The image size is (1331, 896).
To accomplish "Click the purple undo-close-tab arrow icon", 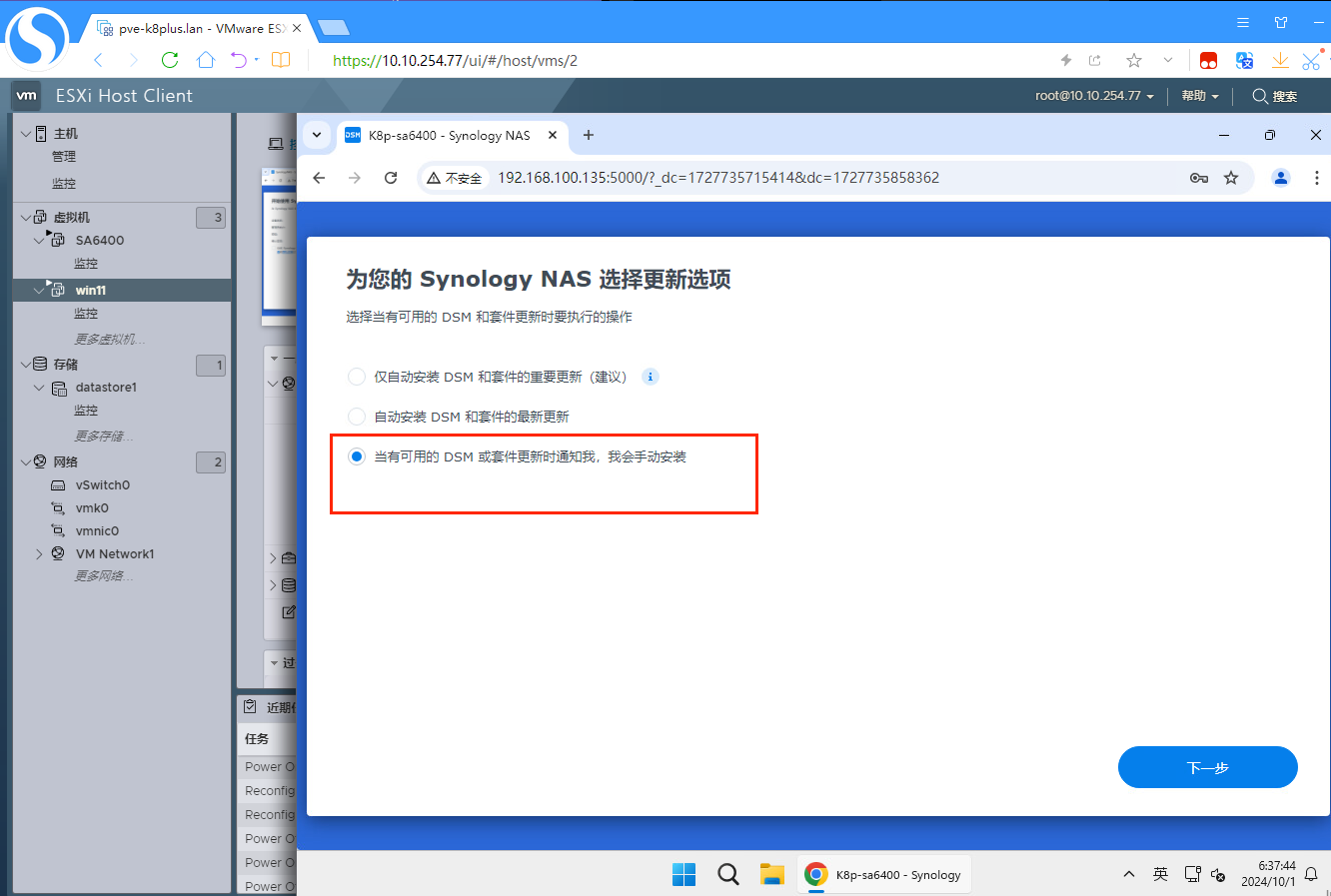I will [x=239, y=60].
